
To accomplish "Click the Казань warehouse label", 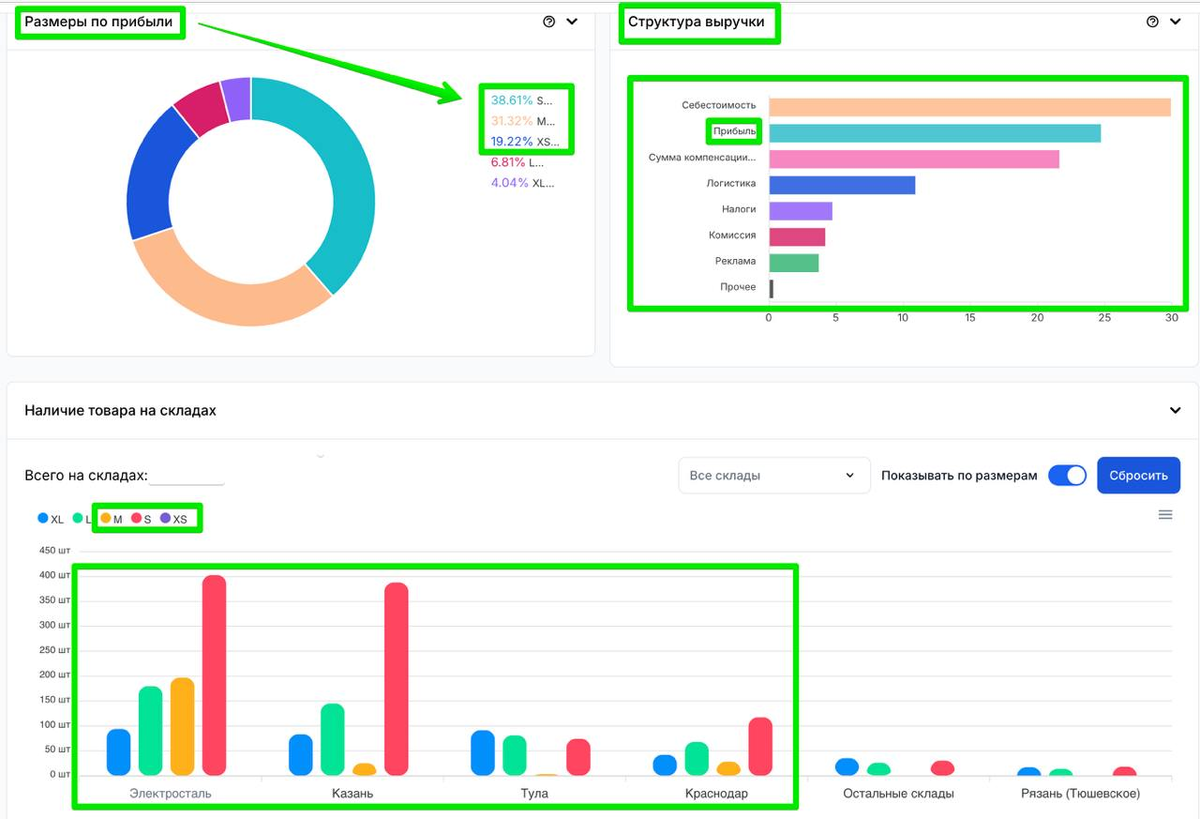I will point(353,793).
